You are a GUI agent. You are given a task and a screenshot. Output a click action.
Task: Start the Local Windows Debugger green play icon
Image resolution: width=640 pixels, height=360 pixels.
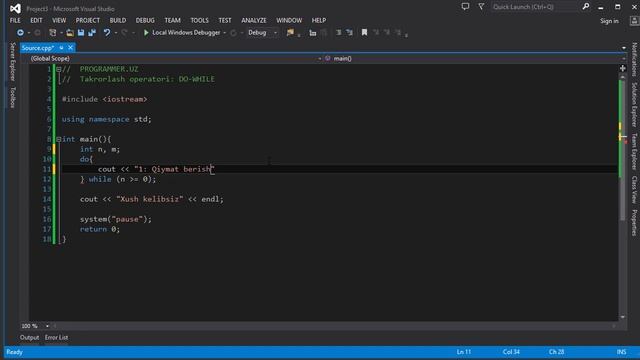pyautogui.click(x=146, y=33)
